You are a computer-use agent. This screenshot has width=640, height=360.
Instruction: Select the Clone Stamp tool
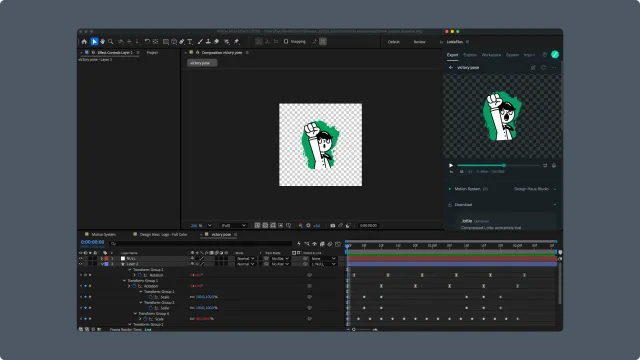[x=208, y=42]
